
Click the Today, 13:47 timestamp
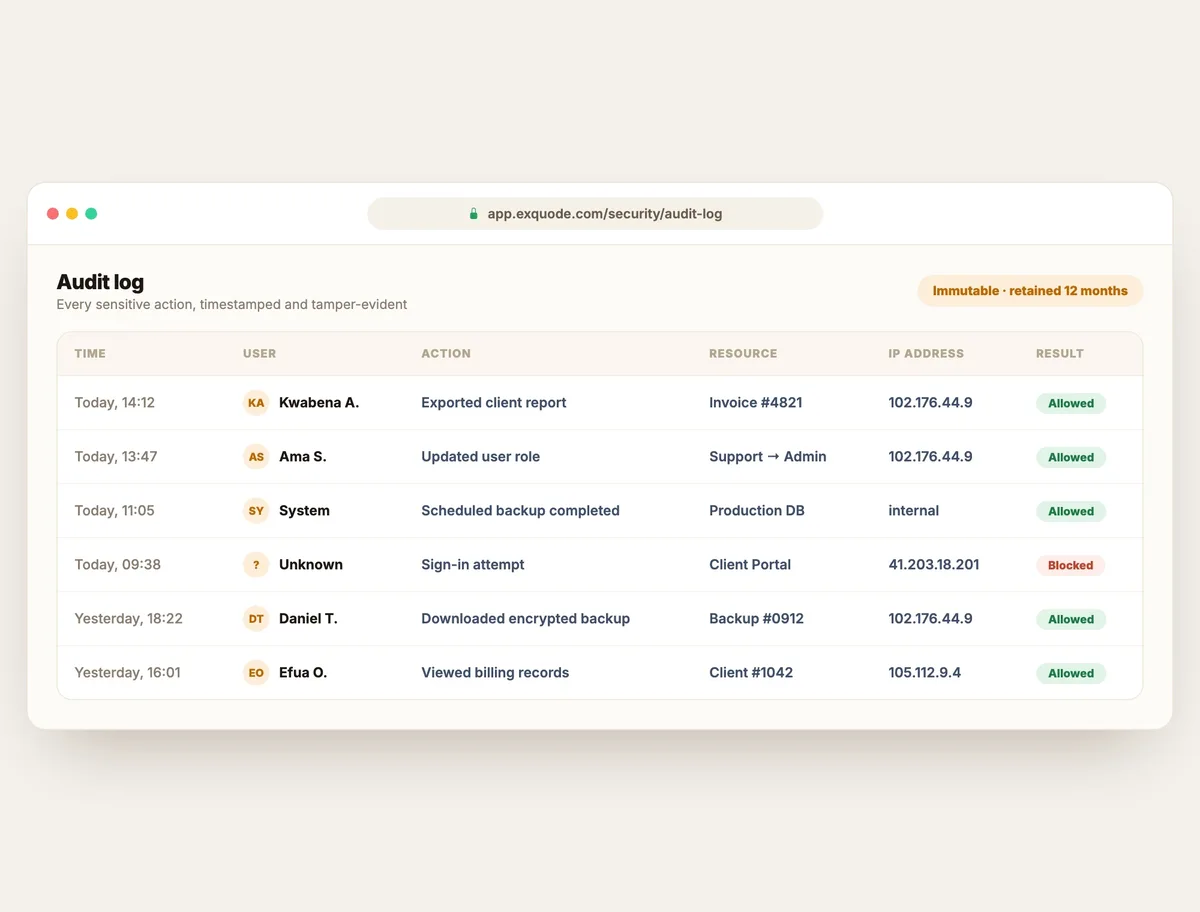point(116,457)
